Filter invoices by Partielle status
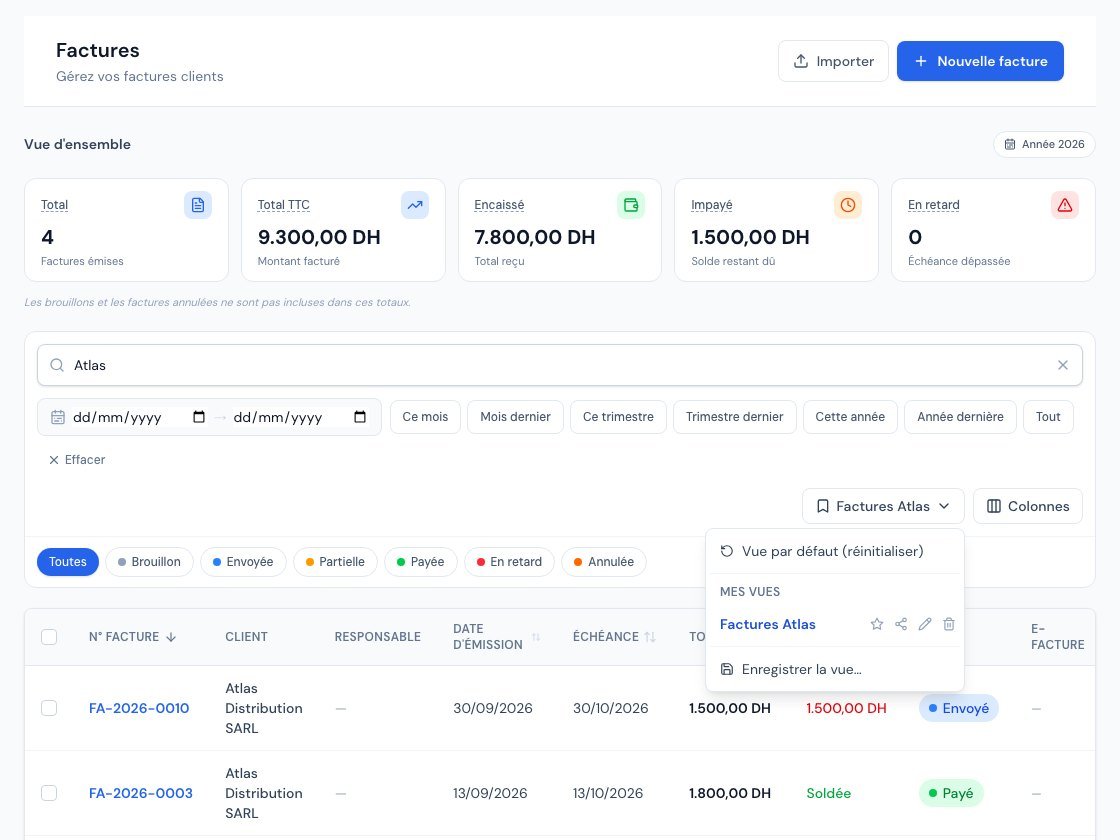The width and height of the screenshot is (1120, 840). coord(335,562)
